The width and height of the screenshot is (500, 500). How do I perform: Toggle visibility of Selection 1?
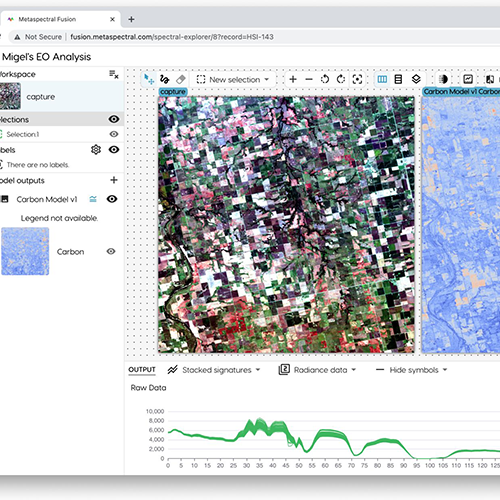pos(114,134)
